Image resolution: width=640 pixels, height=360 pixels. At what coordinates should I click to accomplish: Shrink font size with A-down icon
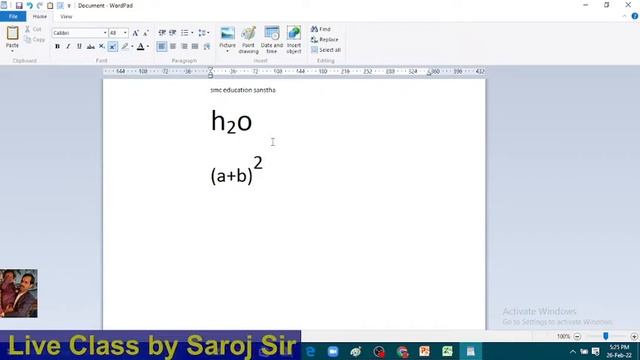click(x=146, y=33)
